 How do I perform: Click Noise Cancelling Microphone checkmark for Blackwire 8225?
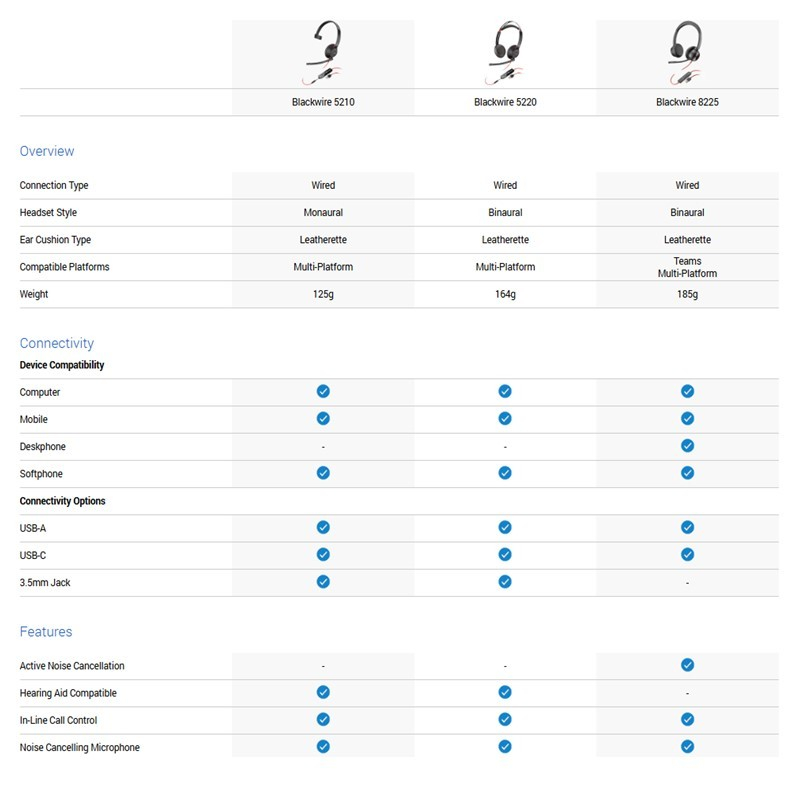(x=687, y=746)
